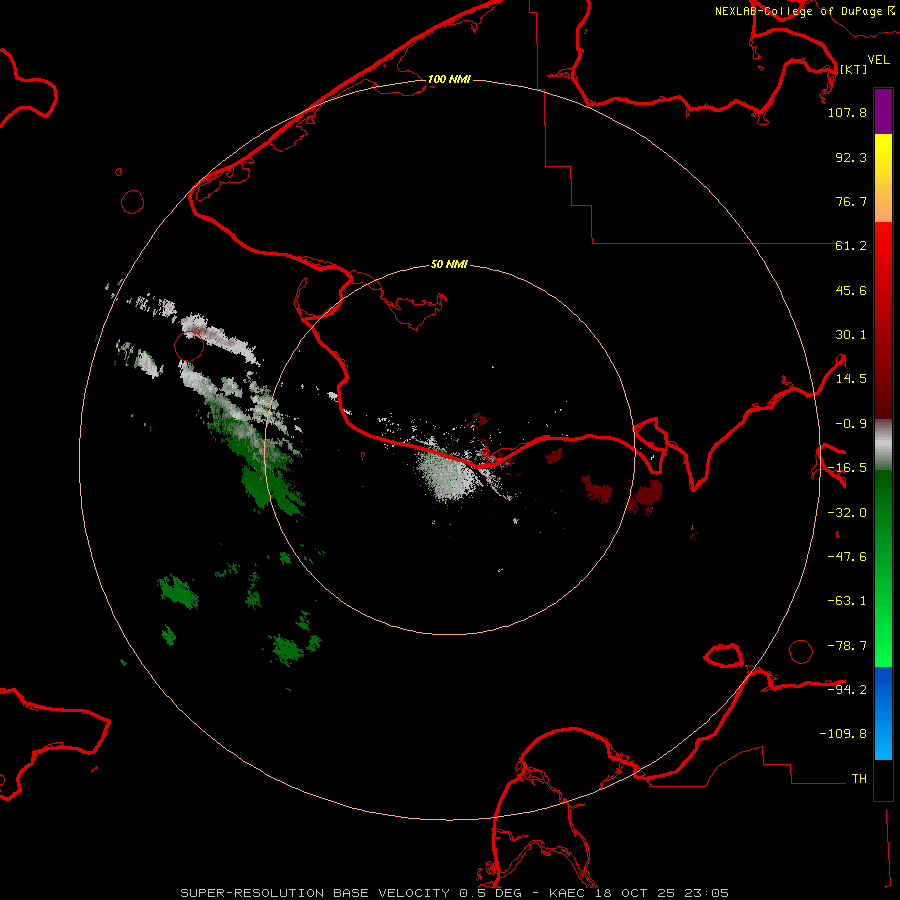Click the 100 NMI range ring label
This screenshot has height=900, width=900.
(449, 79)
